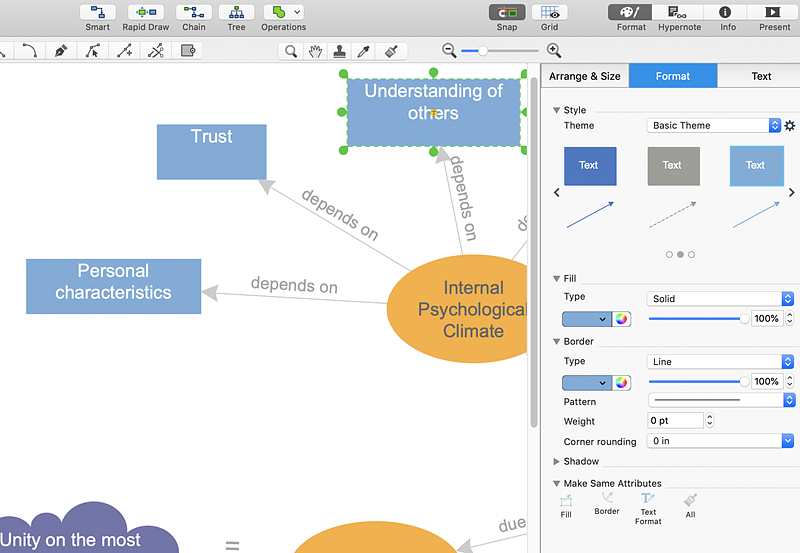This screenshot has width=800, height=553.
Task: Toggle the Format panel button
Action: (631, 13)
